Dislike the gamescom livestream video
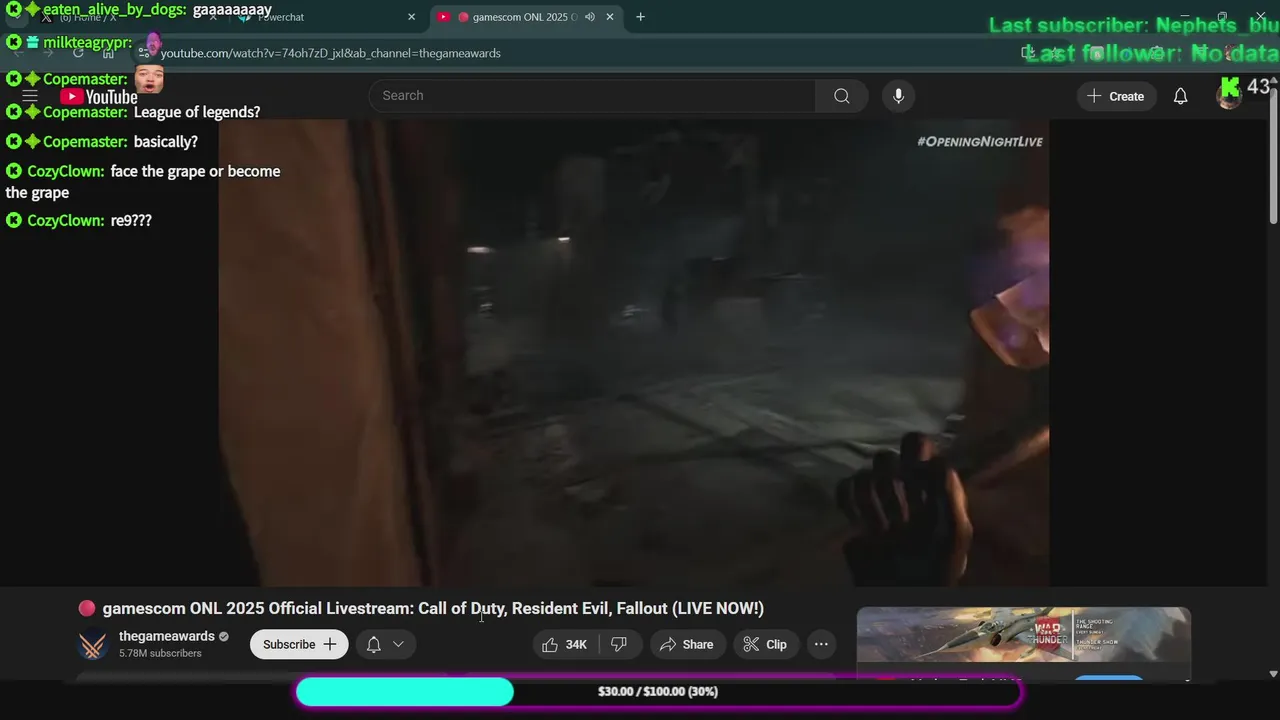Viewport: 1280px width, 720px height. (619, 644)
